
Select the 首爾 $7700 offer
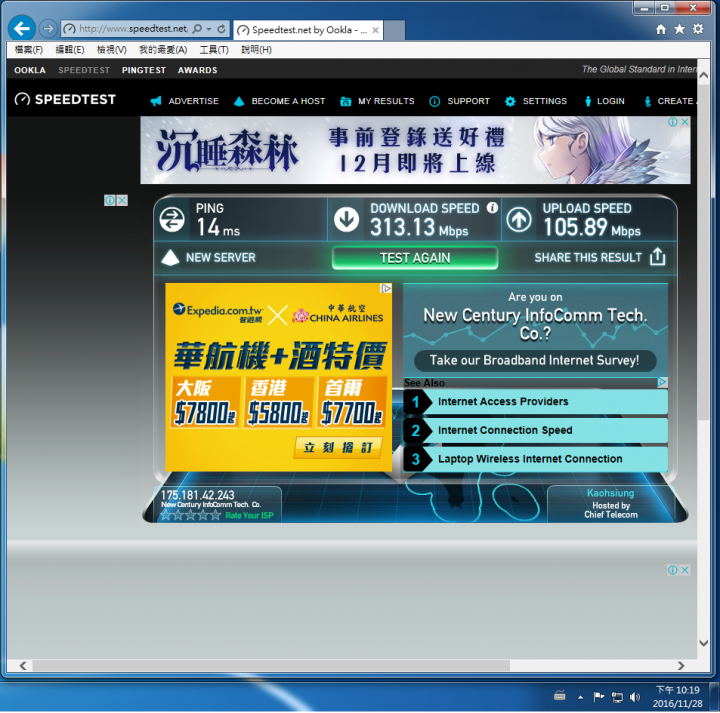pyautogui.click(x=352, y=402)
